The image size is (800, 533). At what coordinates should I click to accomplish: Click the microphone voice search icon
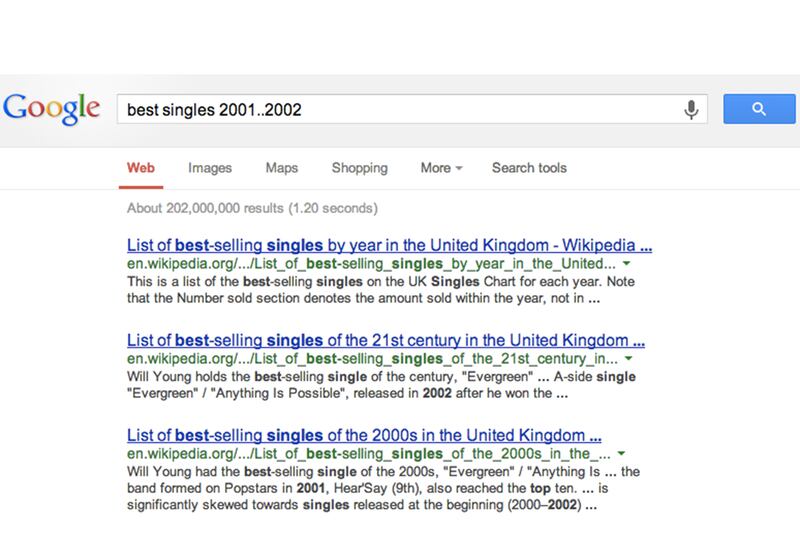(690, 109)
